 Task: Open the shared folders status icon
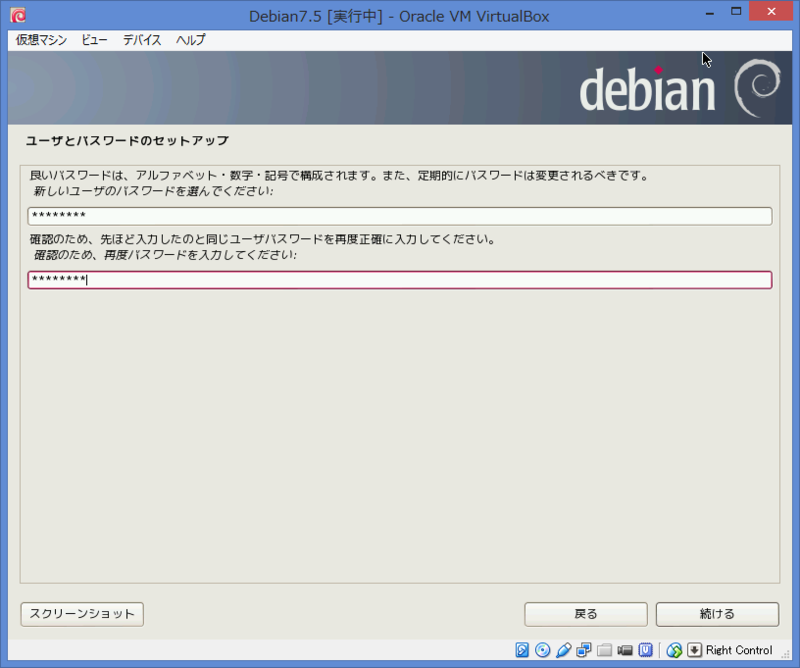pyautogui.click(x=604, y=650)
